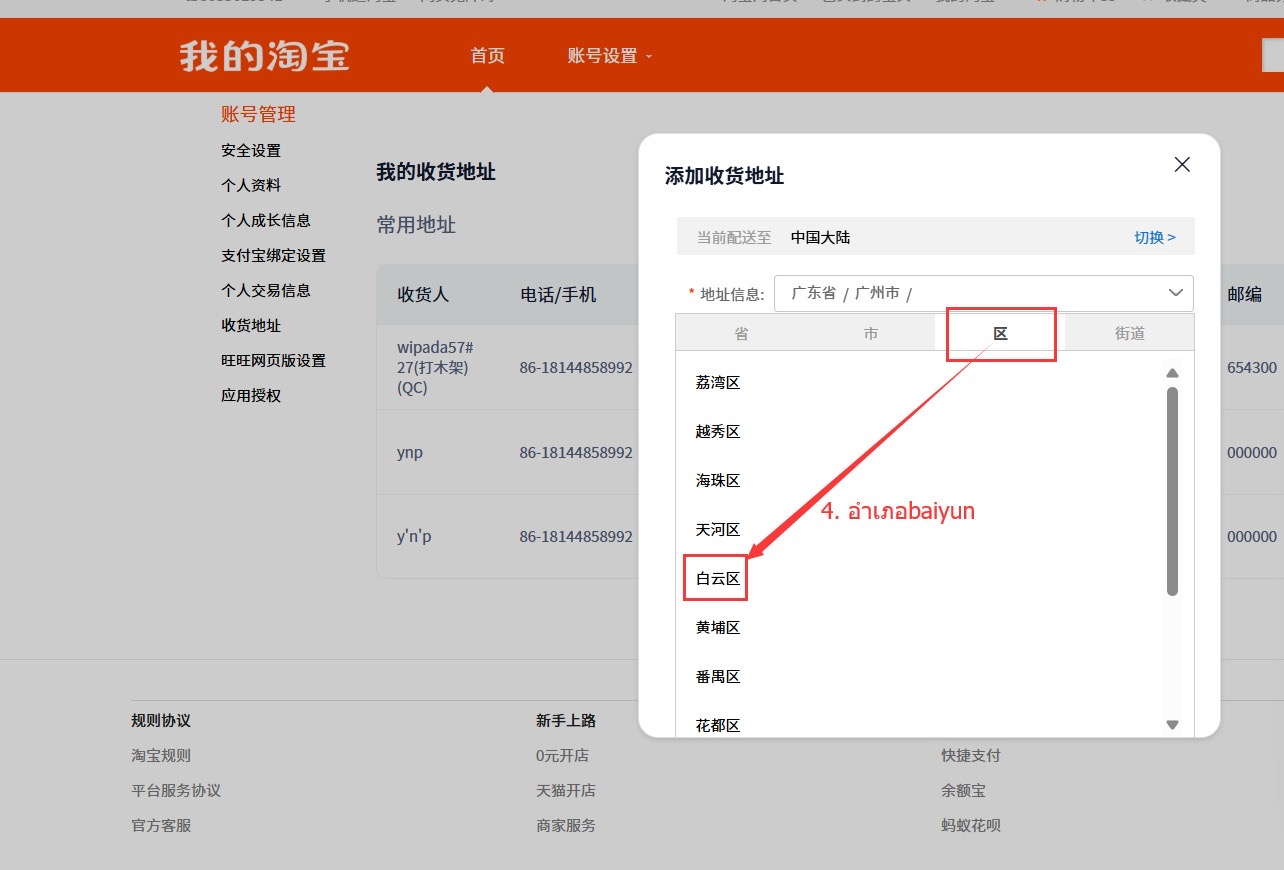Click the 中国大陆 delivery region text
Viewport: 1284px width, 870px height.
coord(820,237)
